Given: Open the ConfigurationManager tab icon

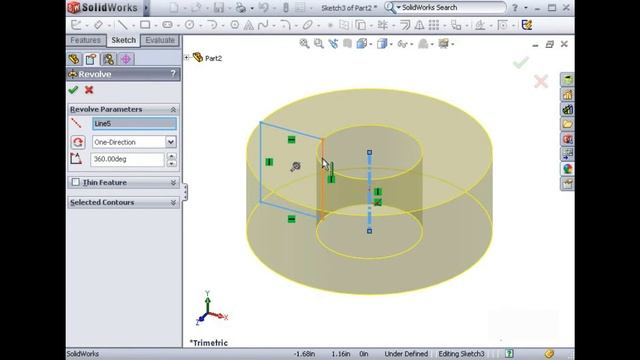Looking at the screenshot, I should [x=108, y=59].
